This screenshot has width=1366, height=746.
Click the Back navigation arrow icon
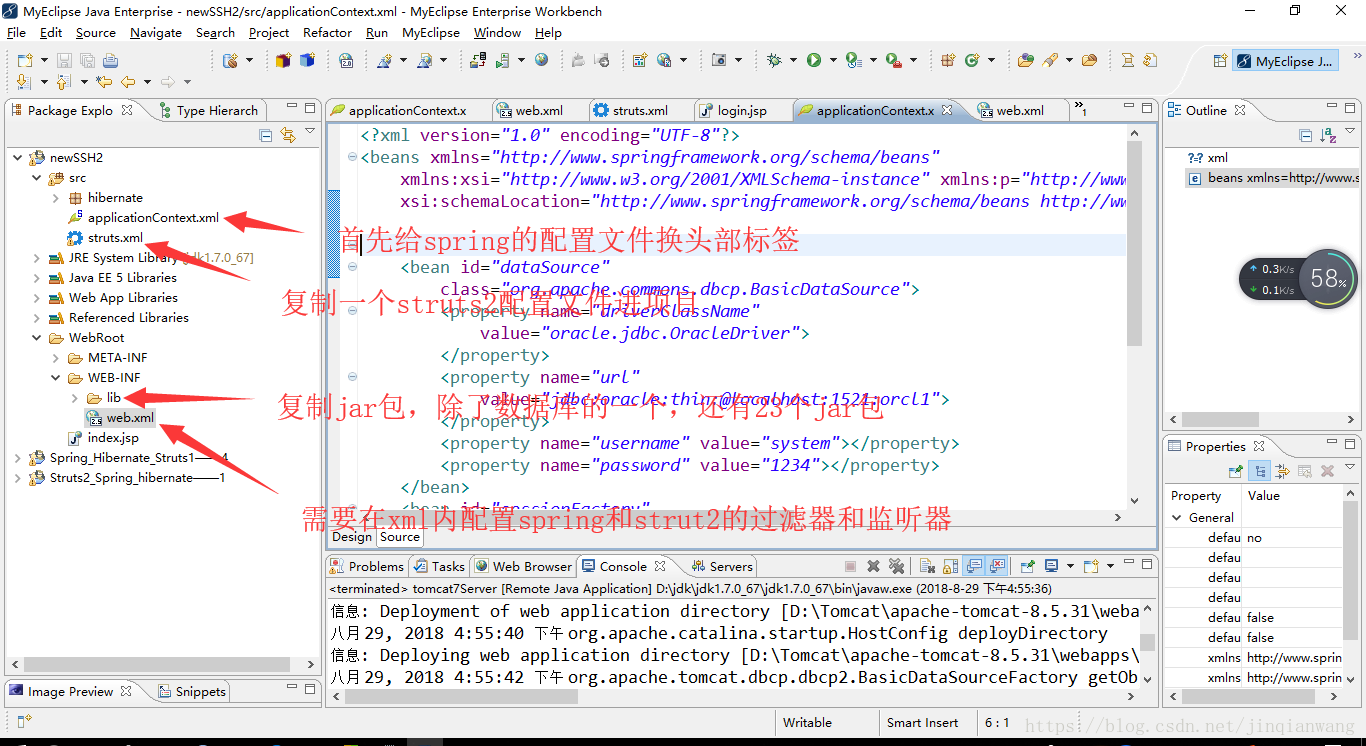128,82
